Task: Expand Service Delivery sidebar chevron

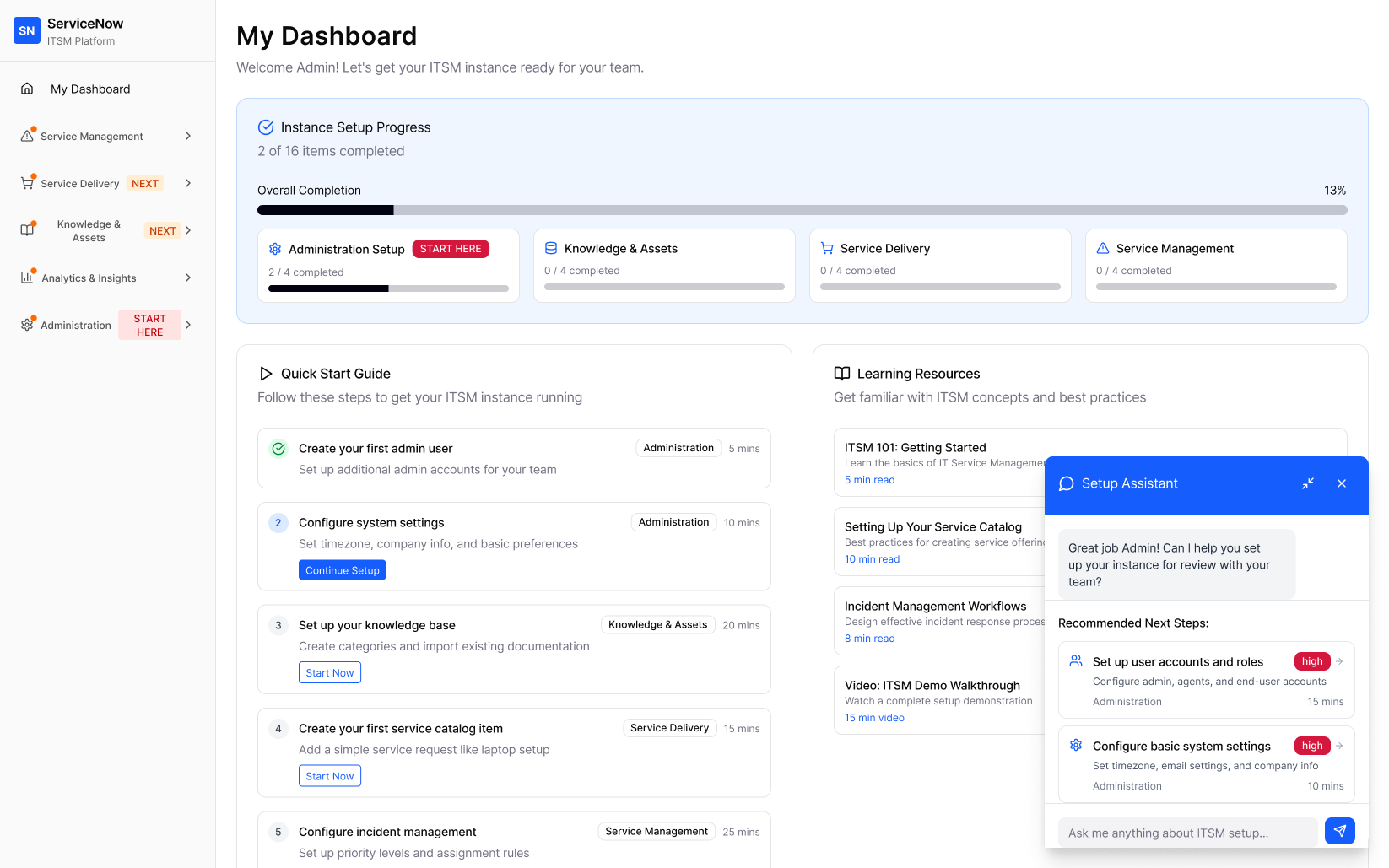Action: [188, 183]
